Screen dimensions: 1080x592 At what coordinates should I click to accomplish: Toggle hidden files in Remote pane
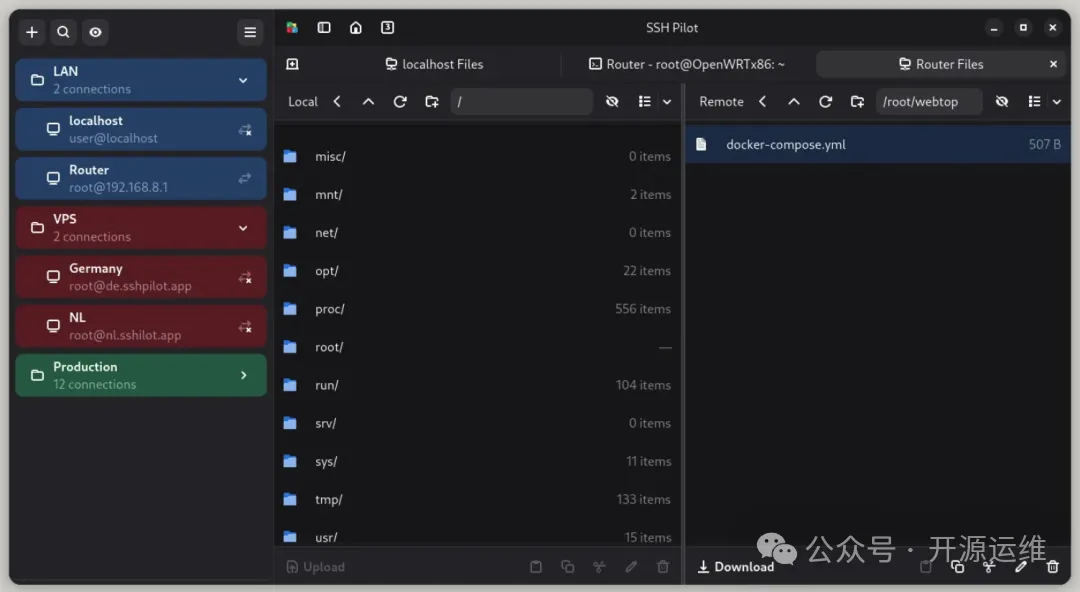click(x=1002, y=101)
